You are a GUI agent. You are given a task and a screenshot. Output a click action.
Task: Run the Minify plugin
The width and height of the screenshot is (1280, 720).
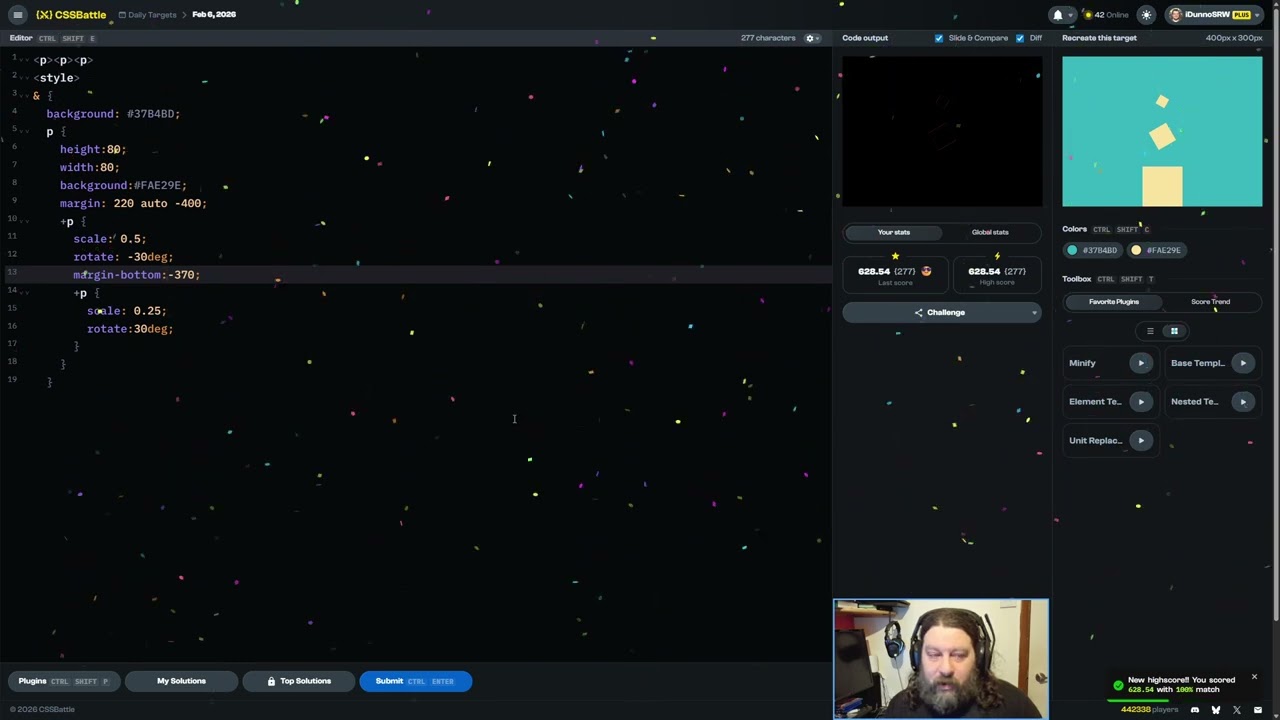[1140, 363]
